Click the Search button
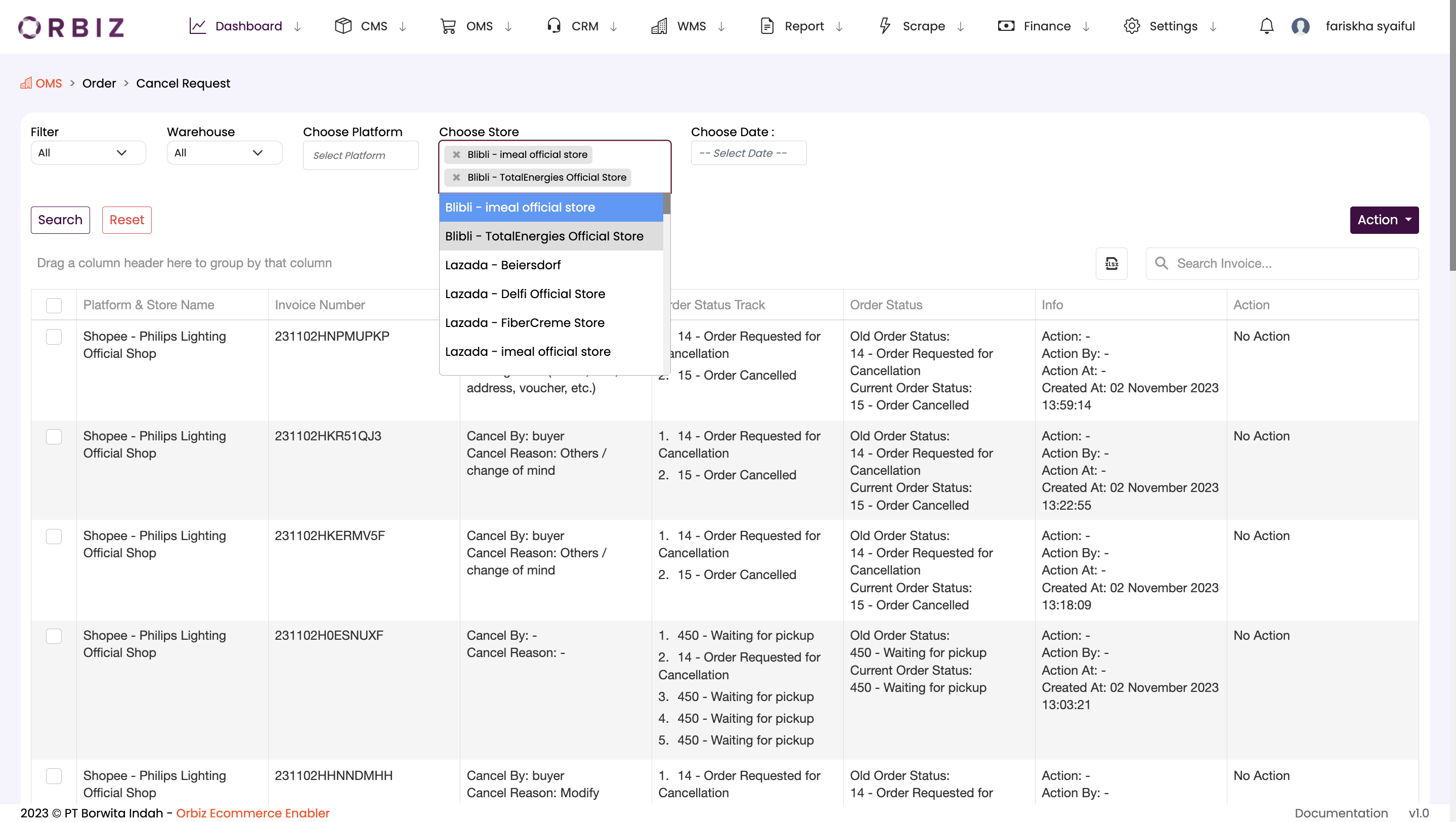 coord(61,220)
